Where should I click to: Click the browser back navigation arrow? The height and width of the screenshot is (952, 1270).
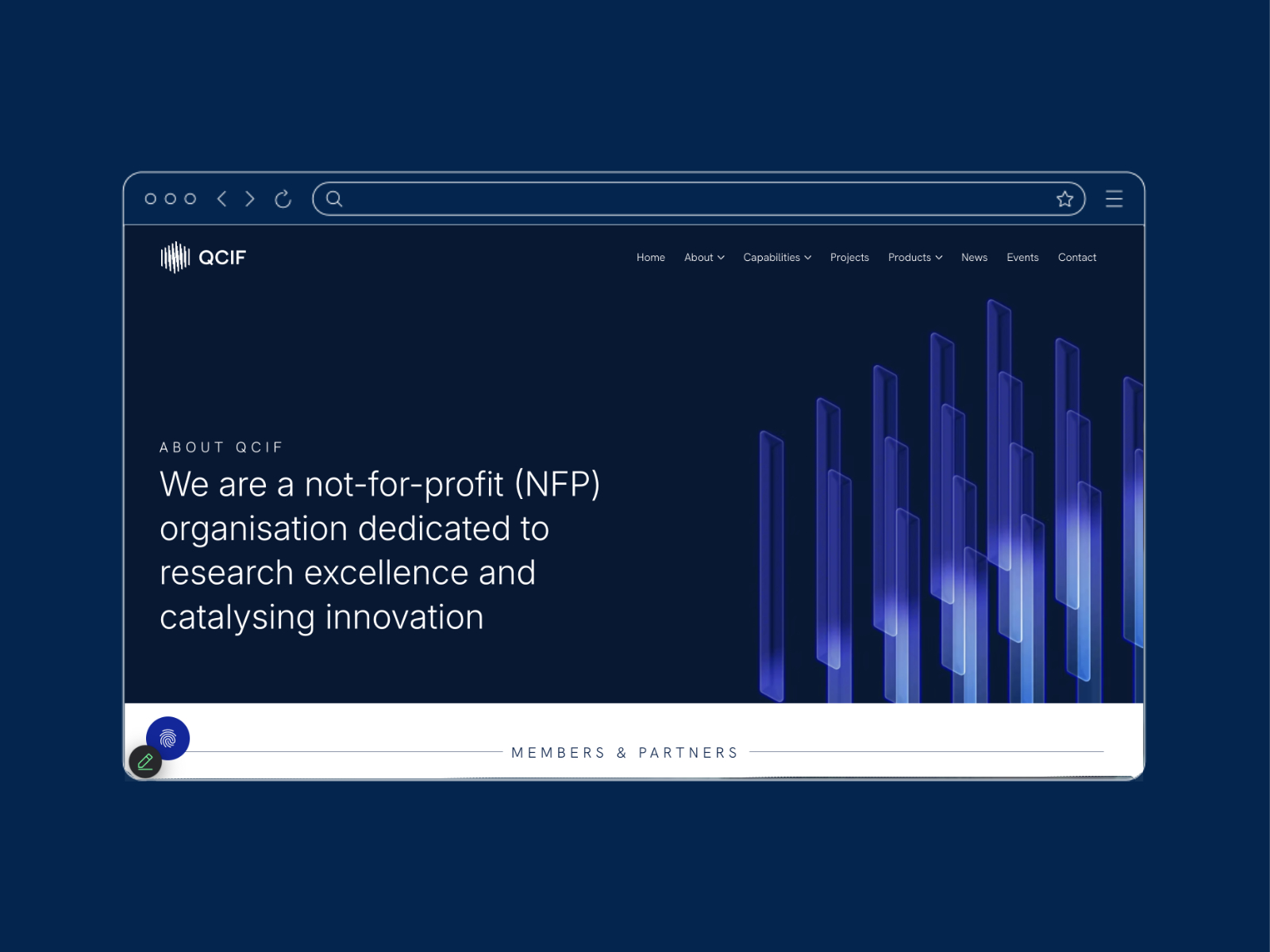(x=222, y=199)
